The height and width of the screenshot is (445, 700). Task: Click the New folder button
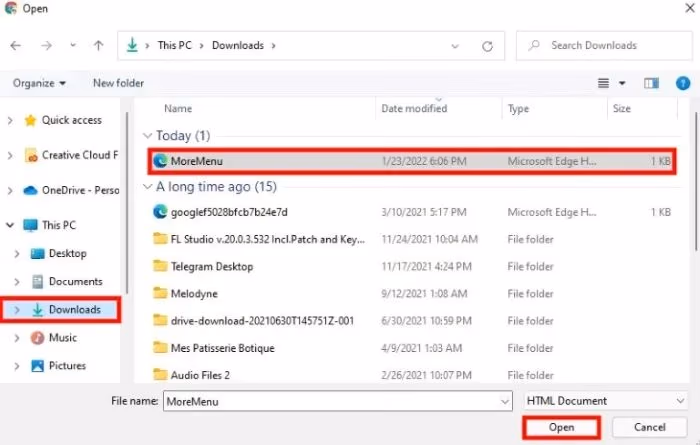tap(118, 83)
